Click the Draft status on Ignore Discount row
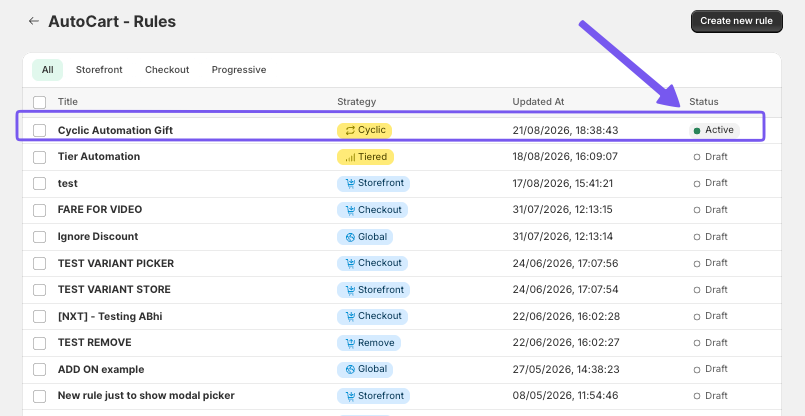805x416 pixels. (x=711, y=237)
